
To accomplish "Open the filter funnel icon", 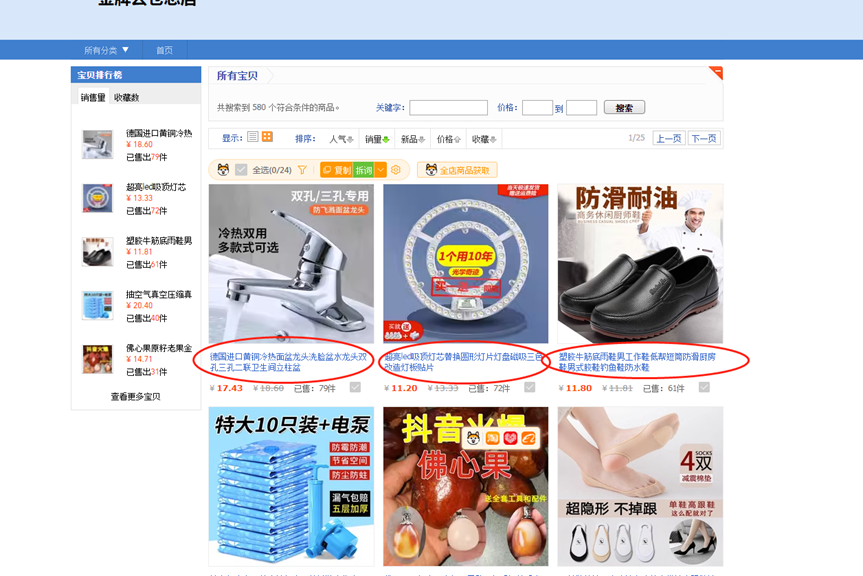I will coord(303,169).
